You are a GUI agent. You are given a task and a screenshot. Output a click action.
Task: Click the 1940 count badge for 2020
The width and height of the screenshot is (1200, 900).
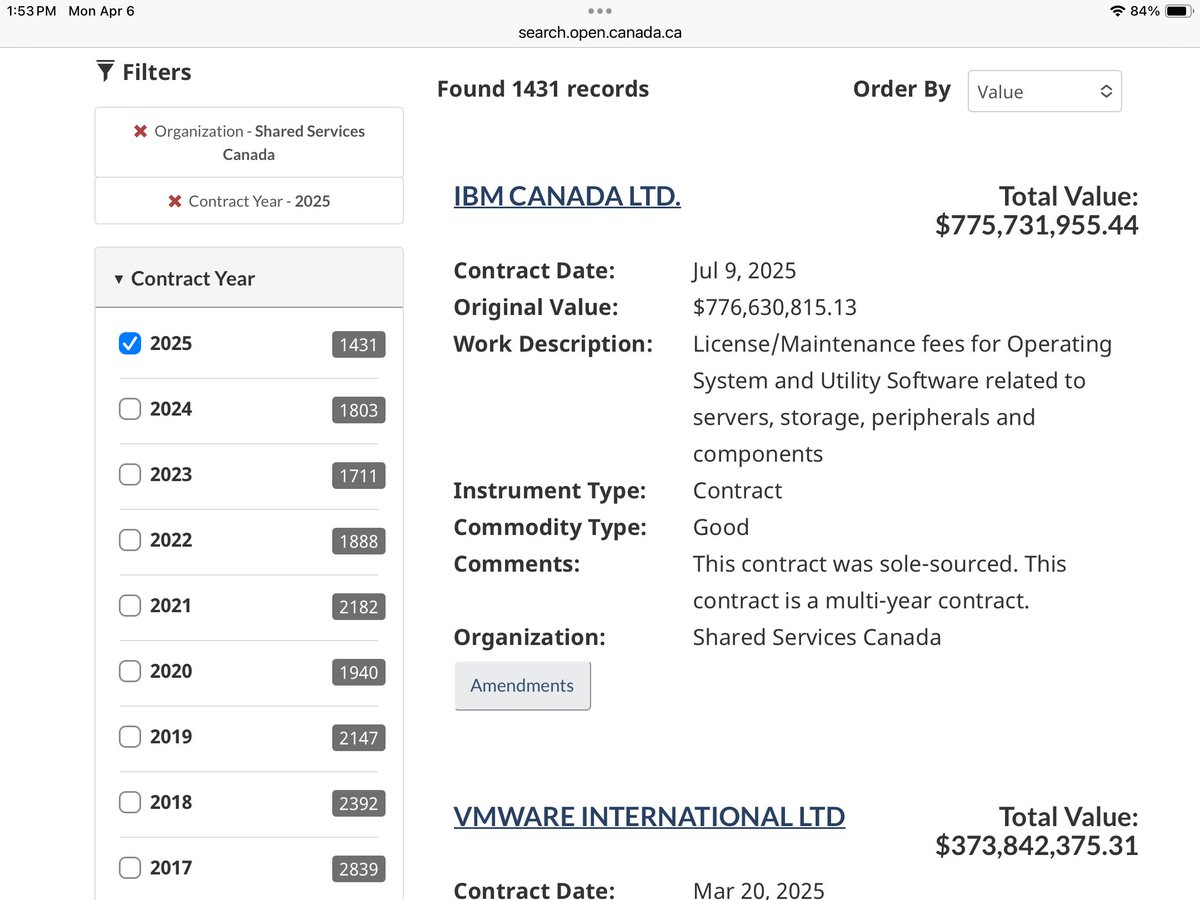point(358,673)
